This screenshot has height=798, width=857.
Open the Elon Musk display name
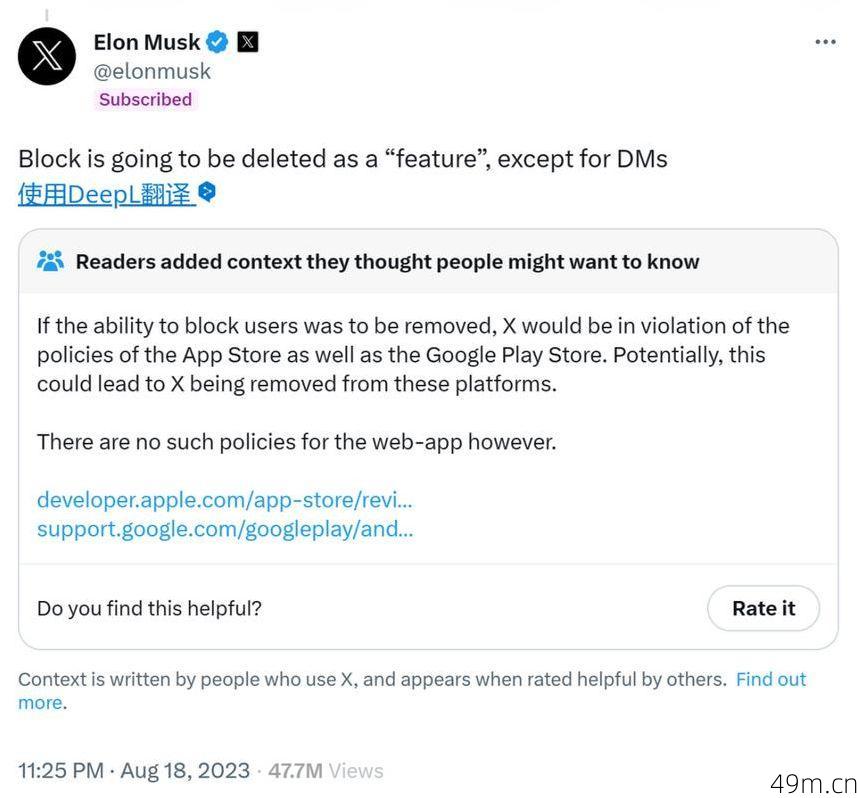tap(147, 42)
